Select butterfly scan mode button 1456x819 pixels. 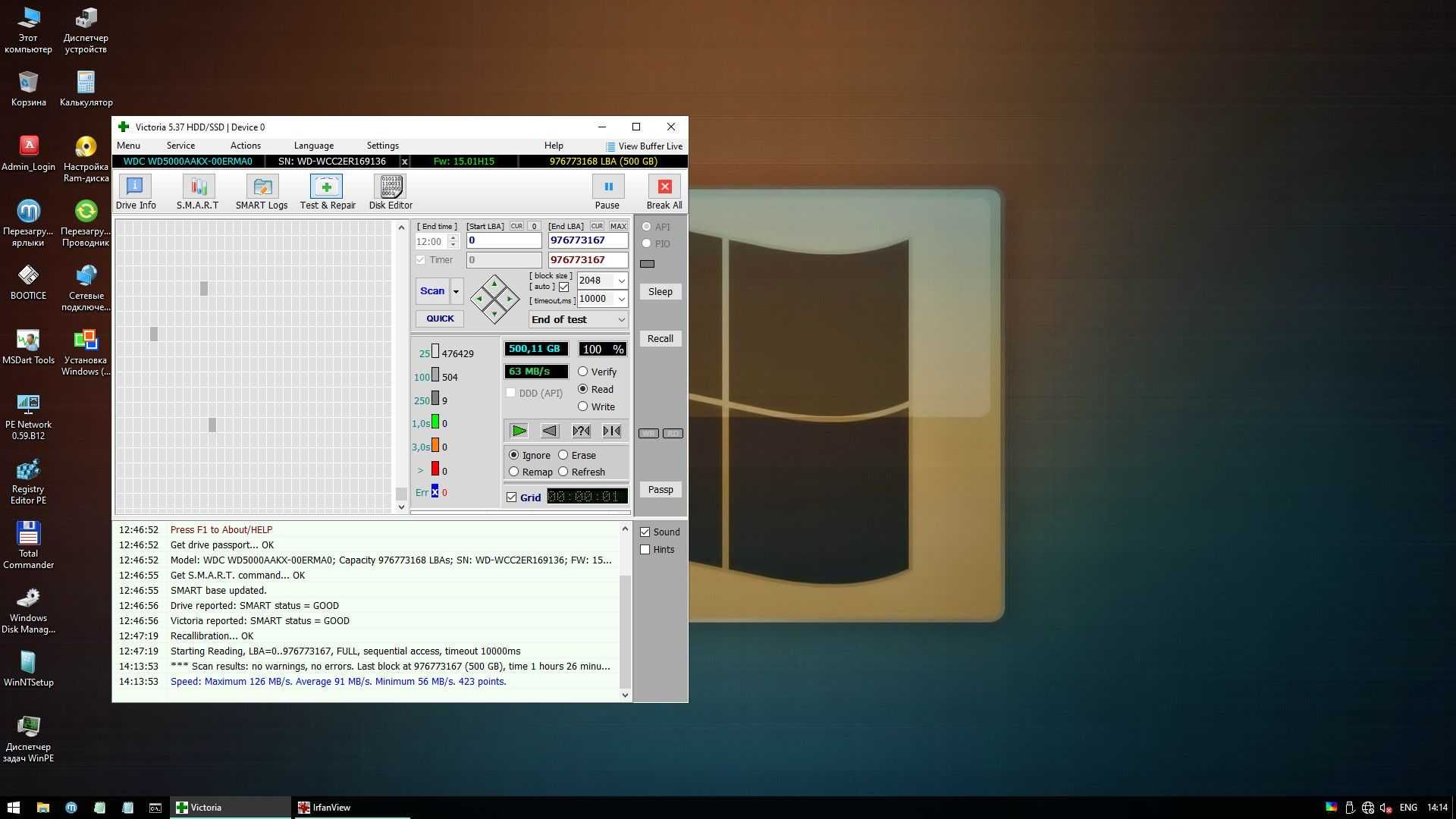pos(612,431)
